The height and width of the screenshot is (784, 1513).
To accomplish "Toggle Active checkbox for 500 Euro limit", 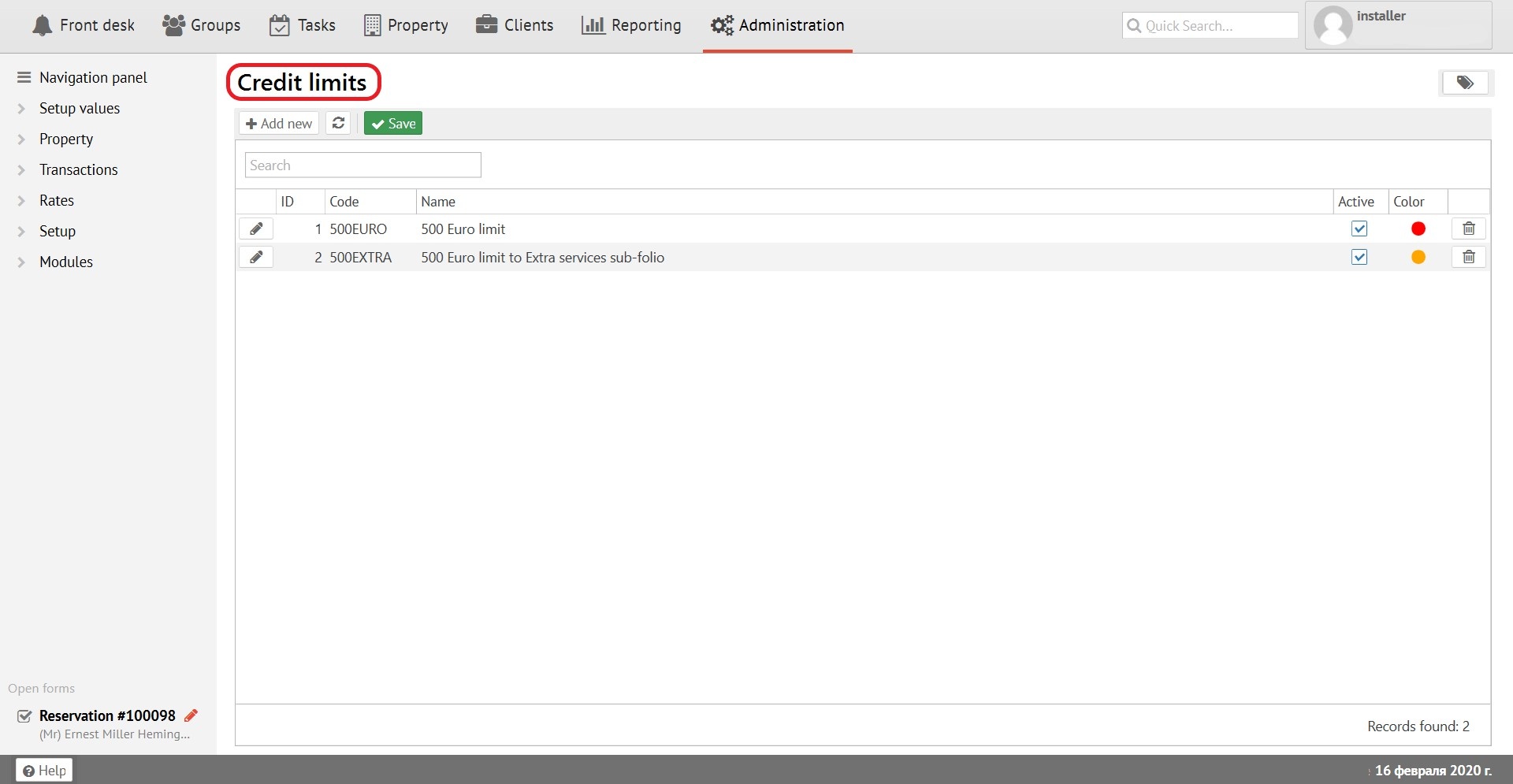I will pyautogui.click(x=1359, y=229).
